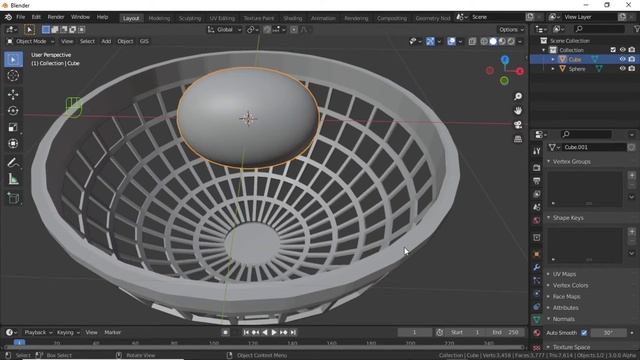Open the Scene properties tab
640x360 pixels.
tap(537, 207)
